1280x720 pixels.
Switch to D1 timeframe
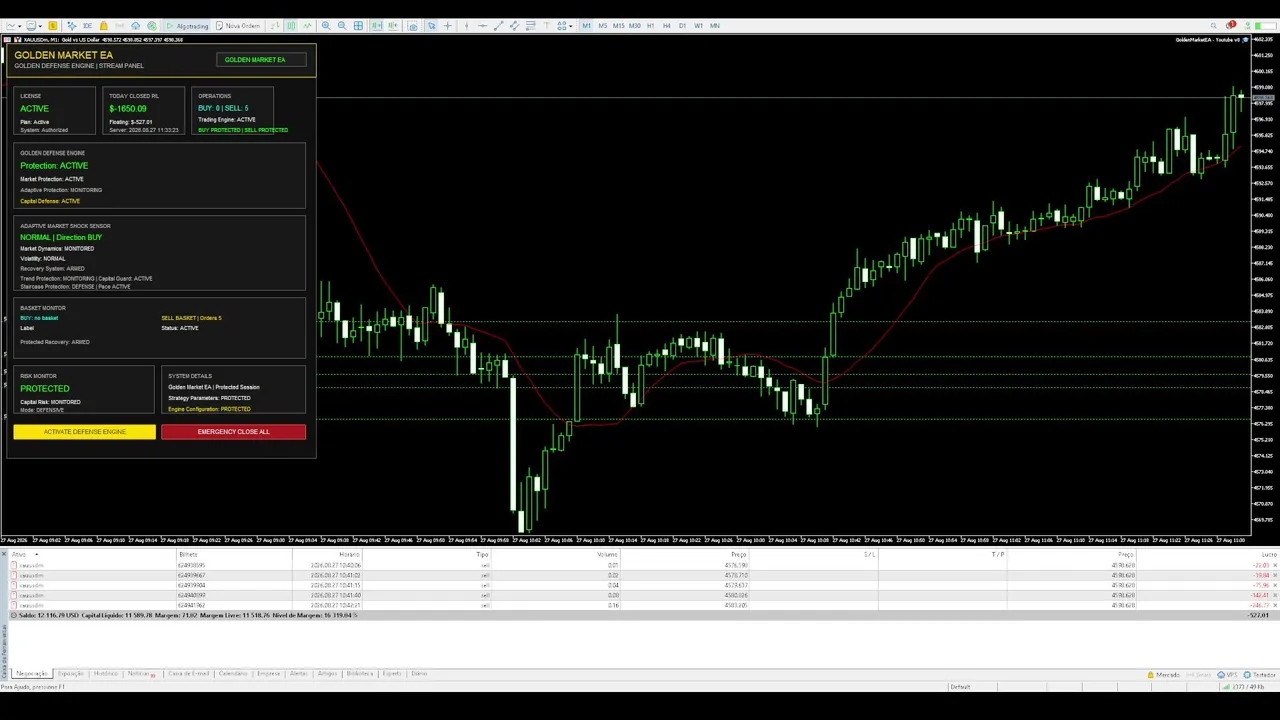pyautogui.click(x=682, y=26)
